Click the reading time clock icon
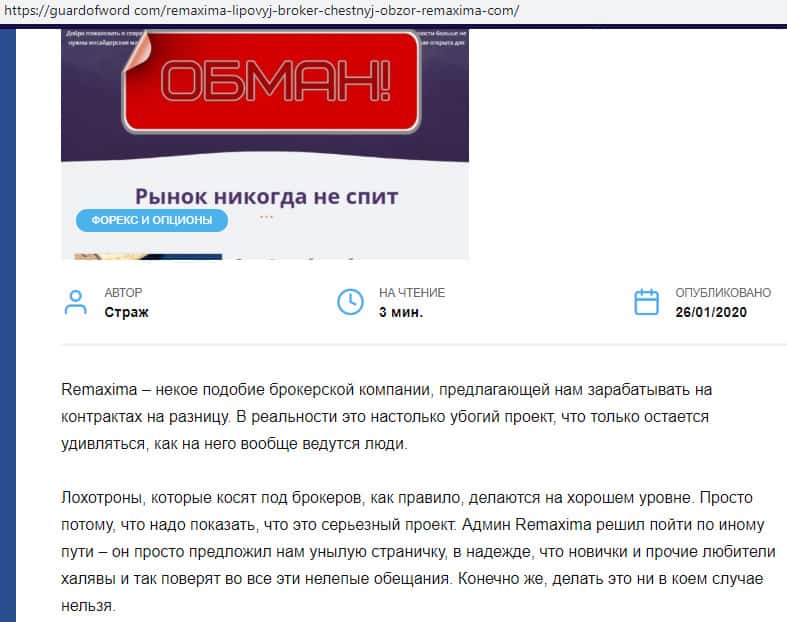The width and height of the screenshot is (787, 622). coord(350,302)
